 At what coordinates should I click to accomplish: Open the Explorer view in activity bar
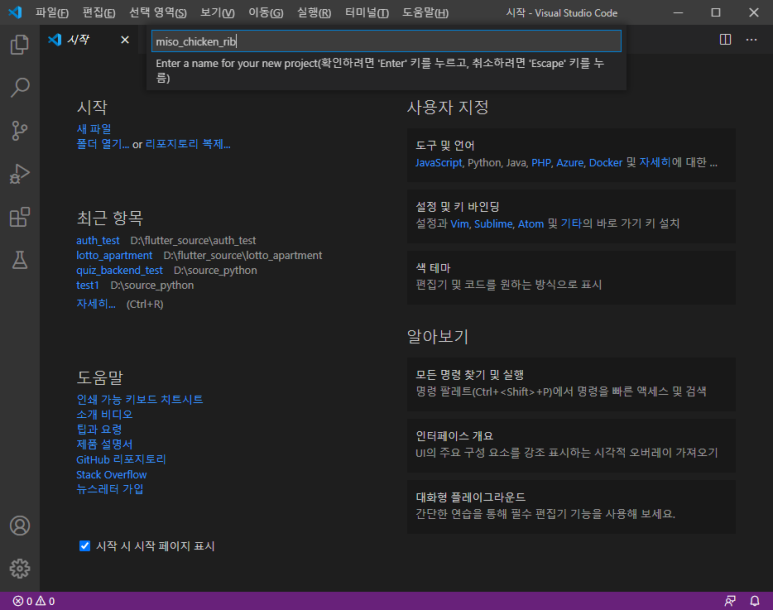point(20,44)
